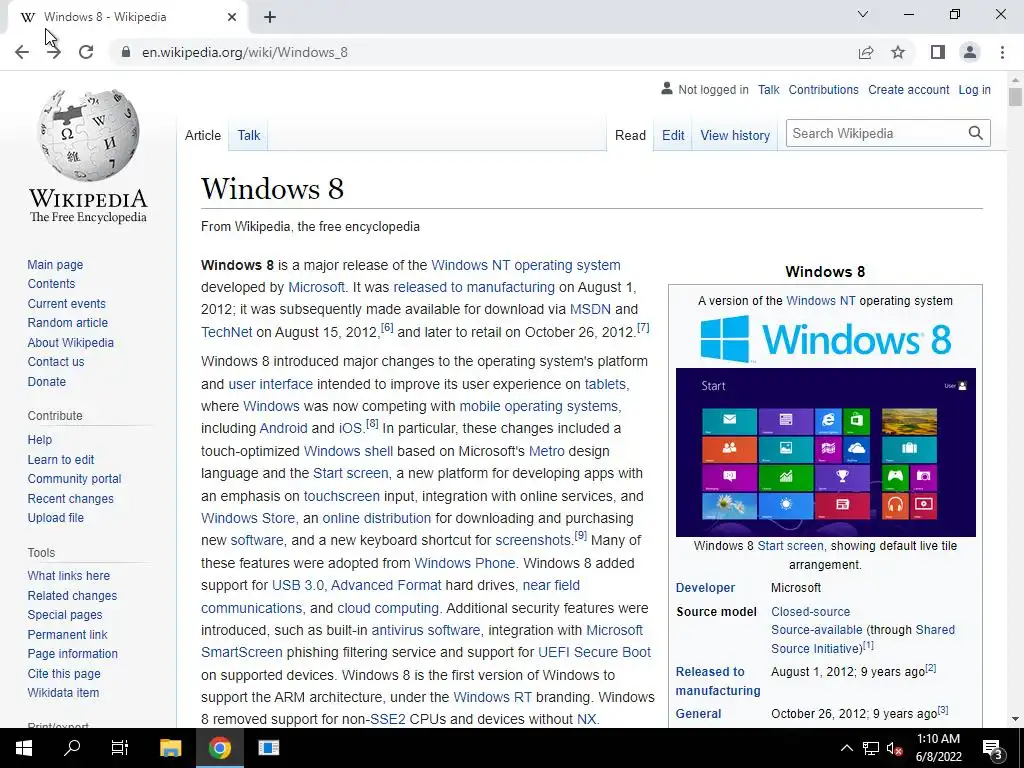This screenshot has height=768, width=1024.
Task: Reload the Wikipedia page
Action: (86, 52)
